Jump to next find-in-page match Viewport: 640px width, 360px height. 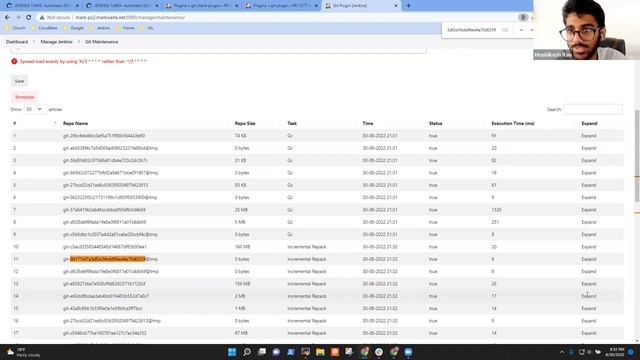(531, 30)
